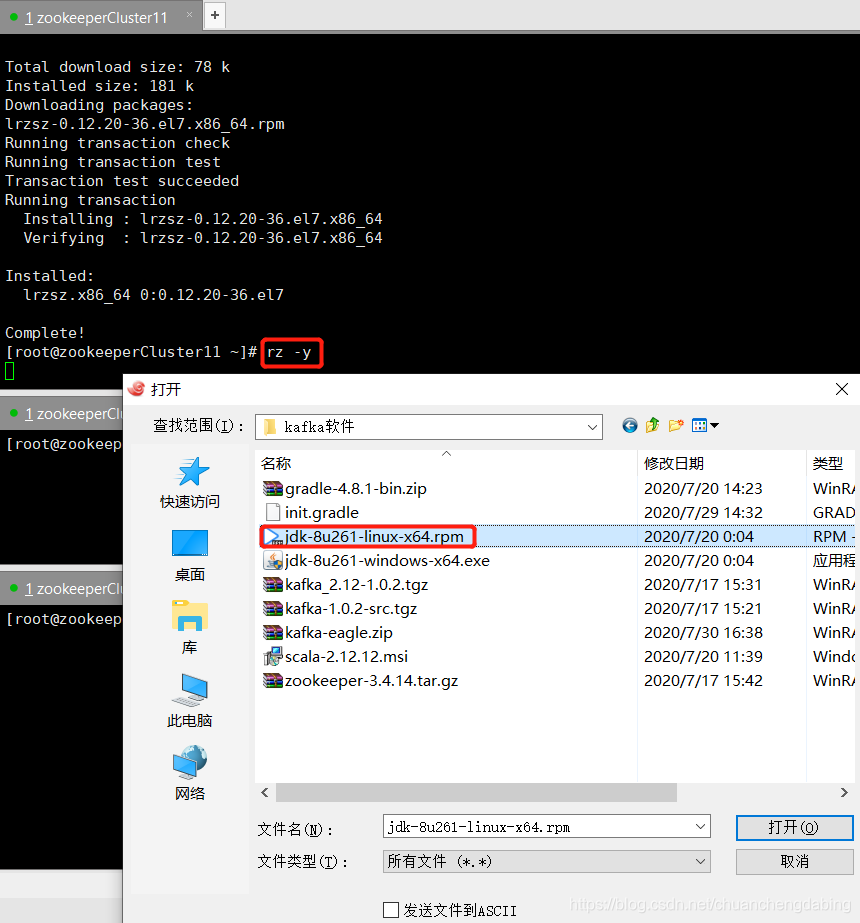This screenshot has width=860, height=923.
Task: Sort files by Name (名称) column
Action: pyautogui.click(x=447, y=463)
